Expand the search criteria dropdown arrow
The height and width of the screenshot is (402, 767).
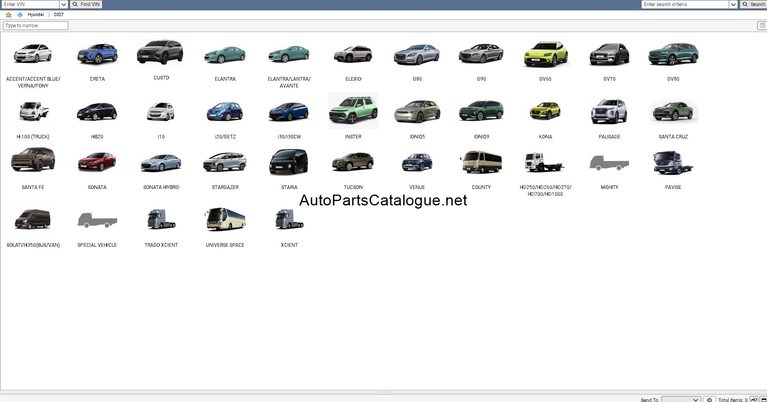click(x=733, y=4)
